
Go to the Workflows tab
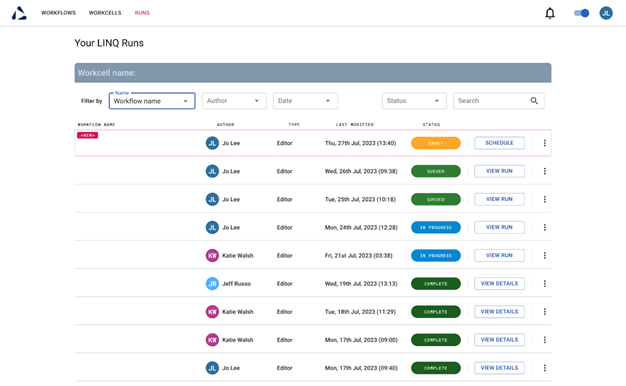coord(58,13)
